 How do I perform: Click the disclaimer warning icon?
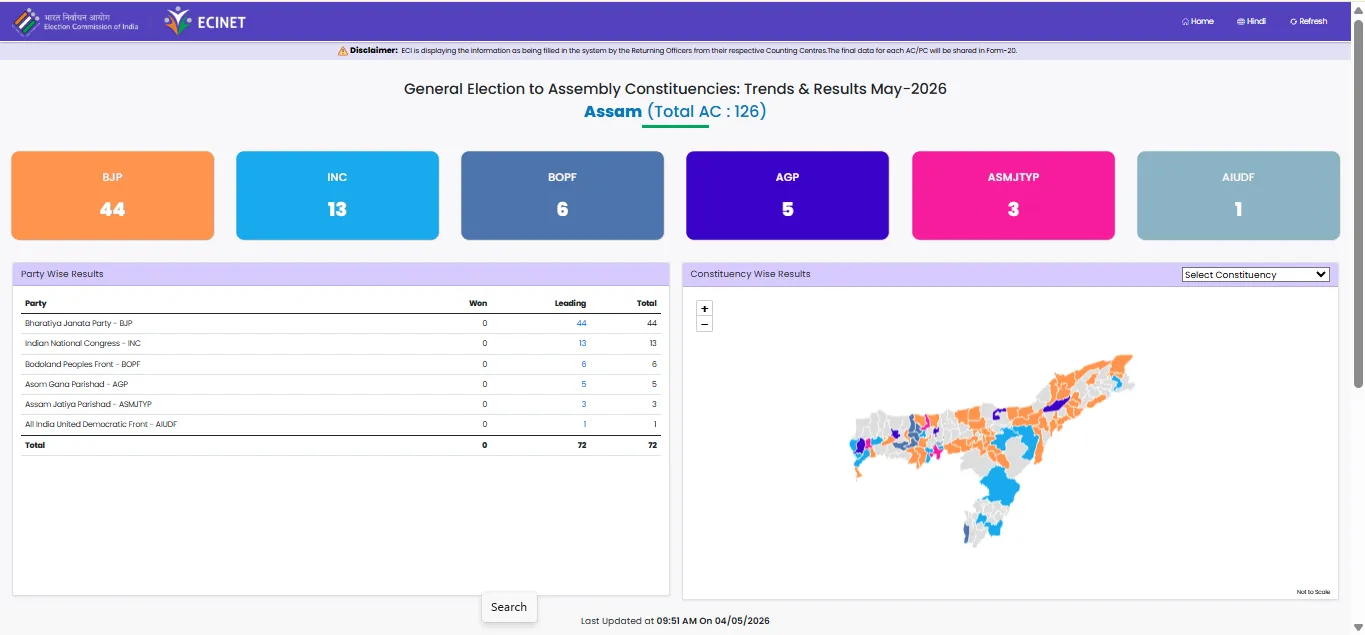pyautogui.click(x=343, y=50)
